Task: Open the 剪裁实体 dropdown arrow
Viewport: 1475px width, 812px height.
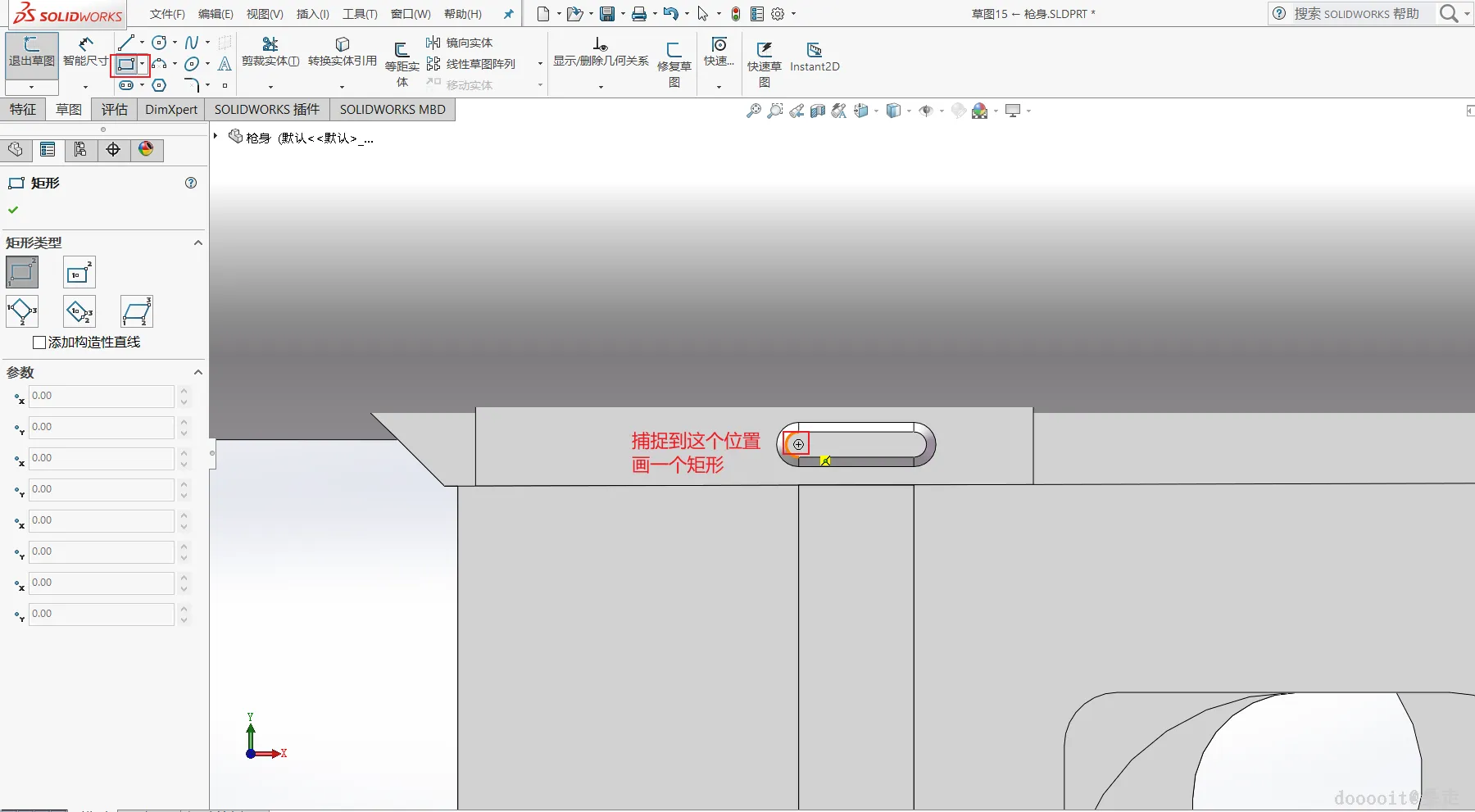Action: pos(270,86)
